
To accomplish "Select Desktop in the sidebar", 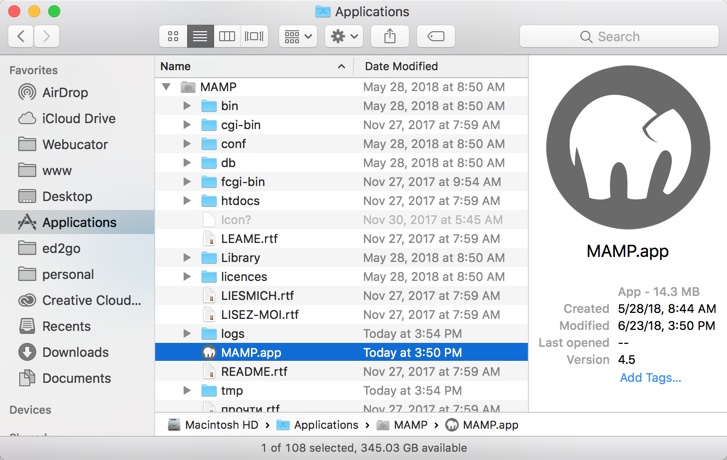I will [77, 196].
